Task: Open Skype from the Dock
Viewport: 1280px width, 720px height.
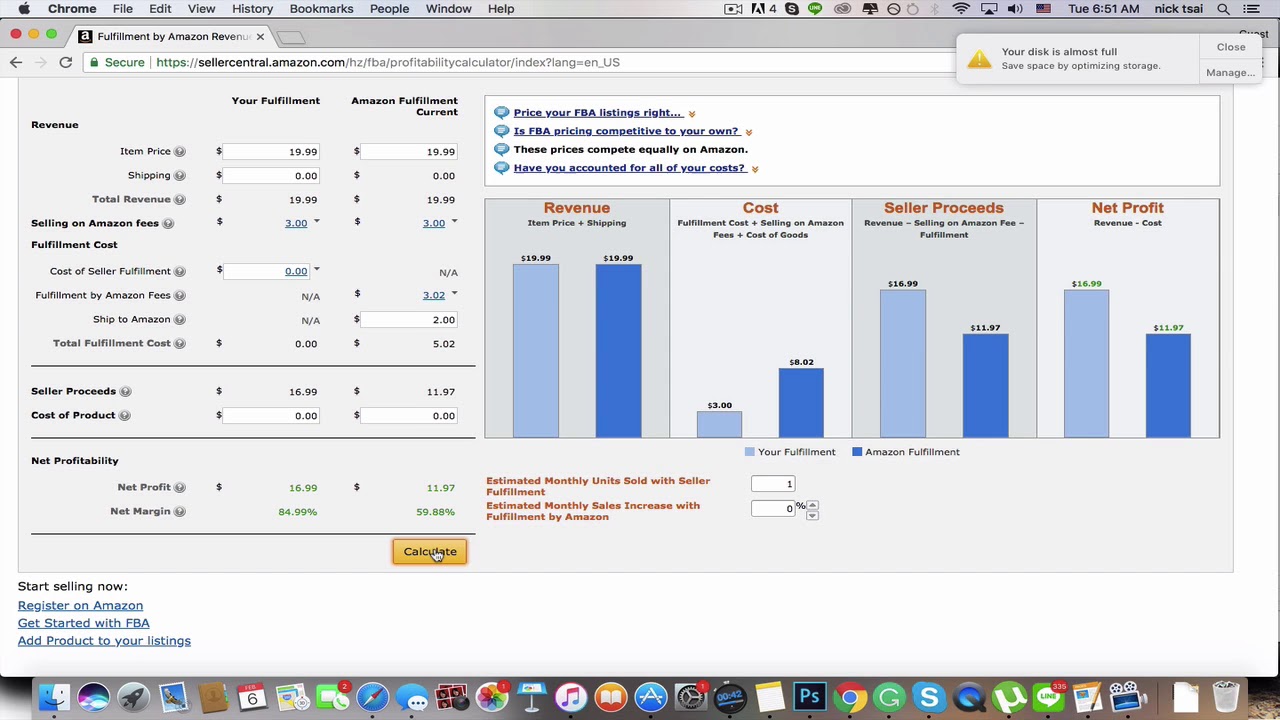Action: pos(929,696)
